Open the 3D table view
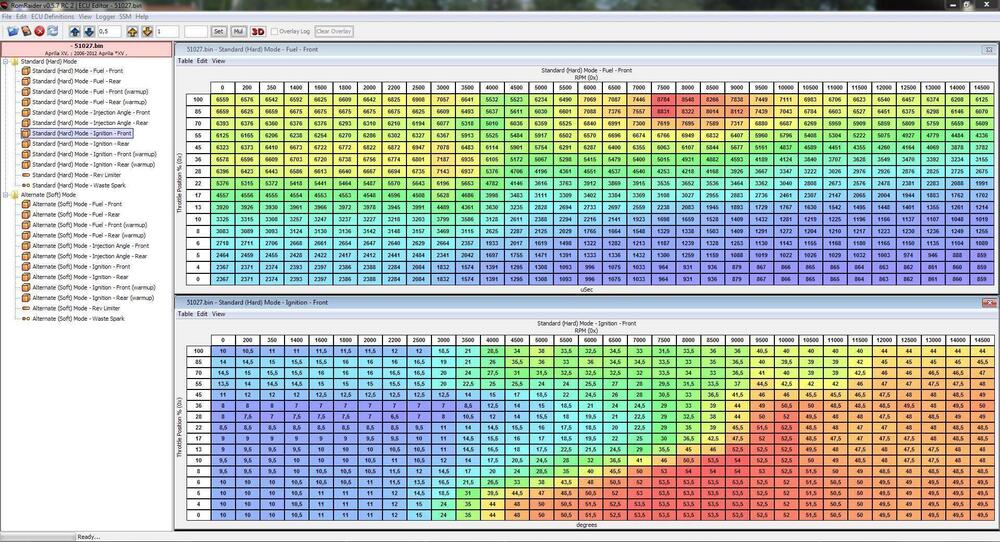1000x542 pixels. click(x=258, y=31)
